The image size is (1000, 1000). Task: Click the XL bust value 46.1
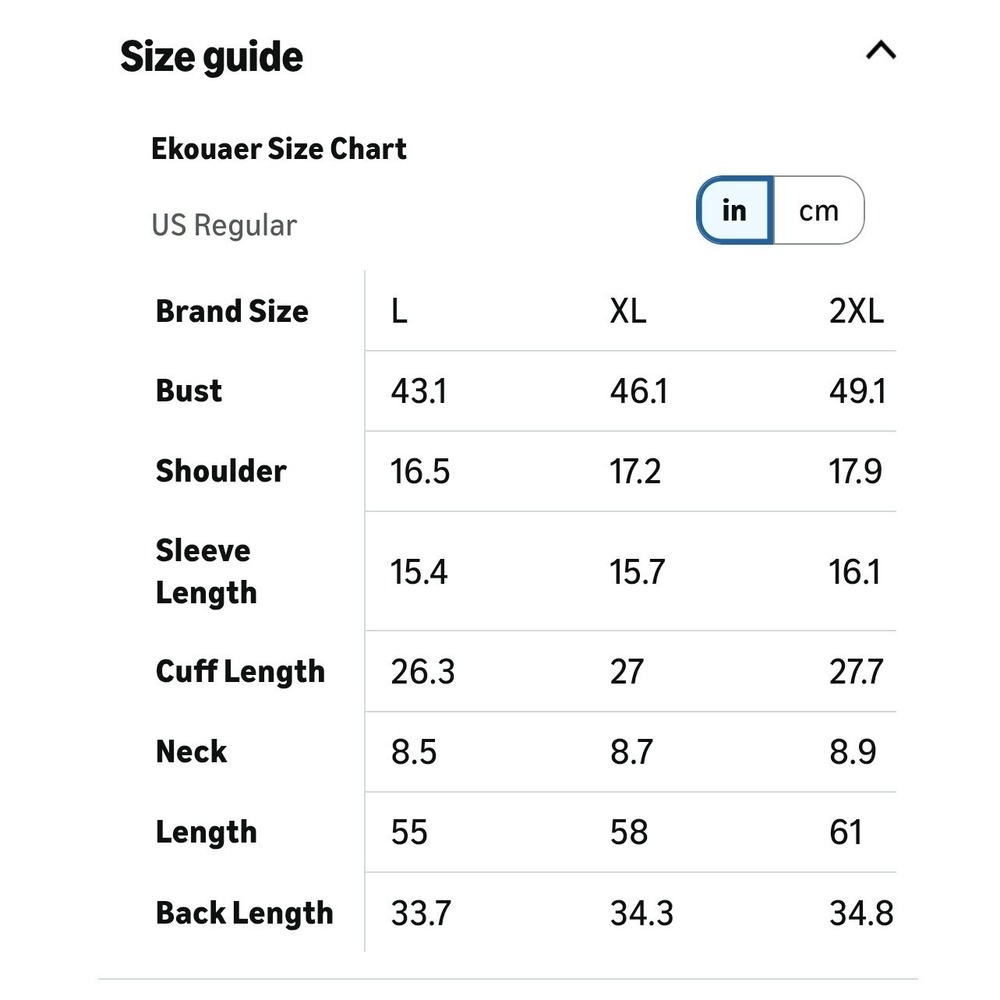coord(639,391)
